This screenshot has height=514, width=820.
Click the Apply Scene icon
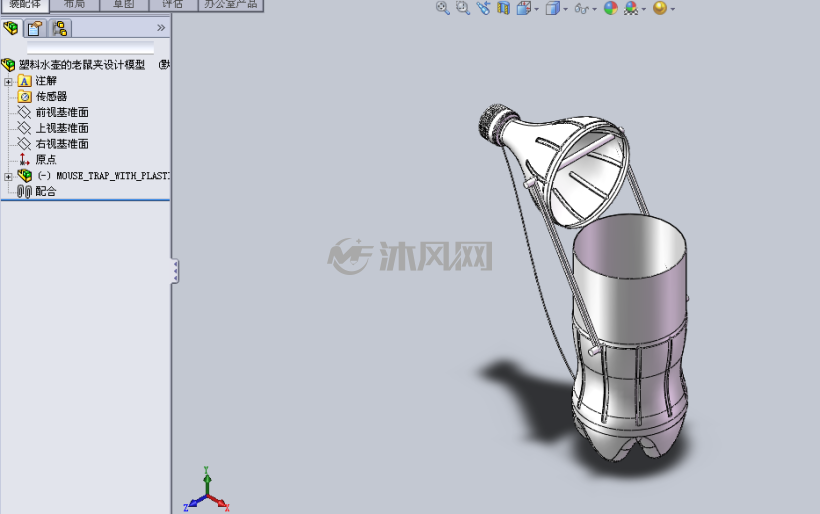631,8
